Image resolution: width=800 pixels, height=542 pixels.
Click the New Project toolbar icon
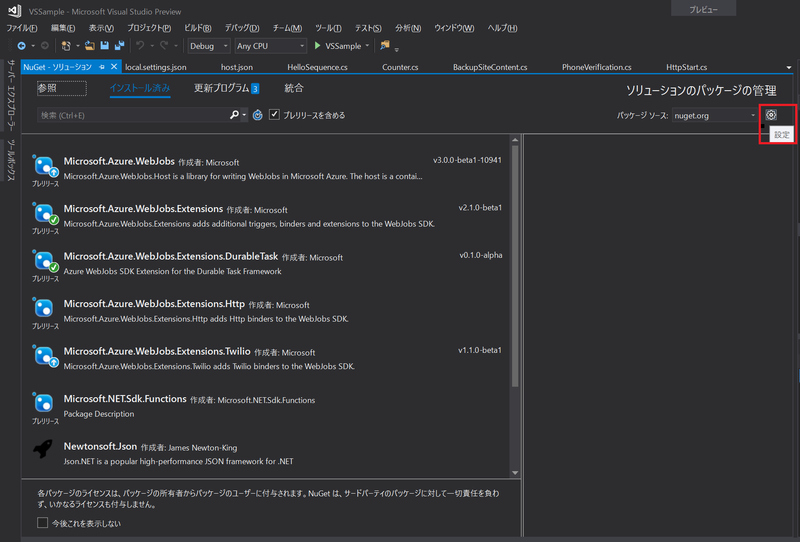click(66, 46)
